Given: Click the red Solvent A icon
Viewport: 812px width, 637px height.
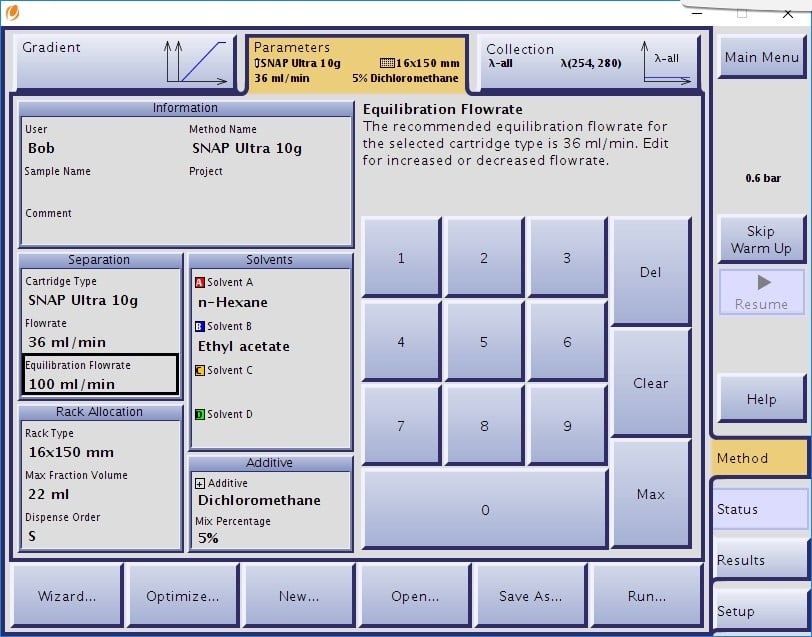Looking at the screenshot, I should point(200,283).
